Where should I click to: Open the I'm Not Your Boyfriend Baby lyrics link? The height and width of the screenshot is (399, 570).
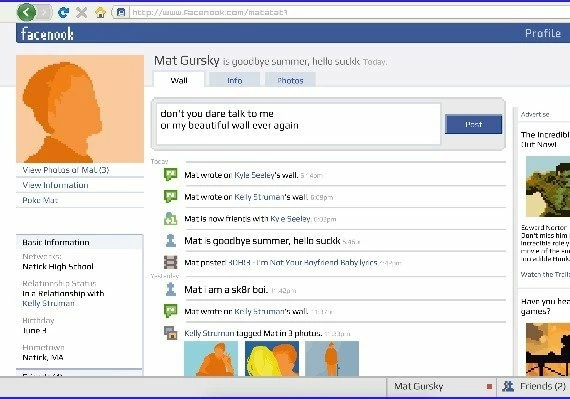pos(302,262)
